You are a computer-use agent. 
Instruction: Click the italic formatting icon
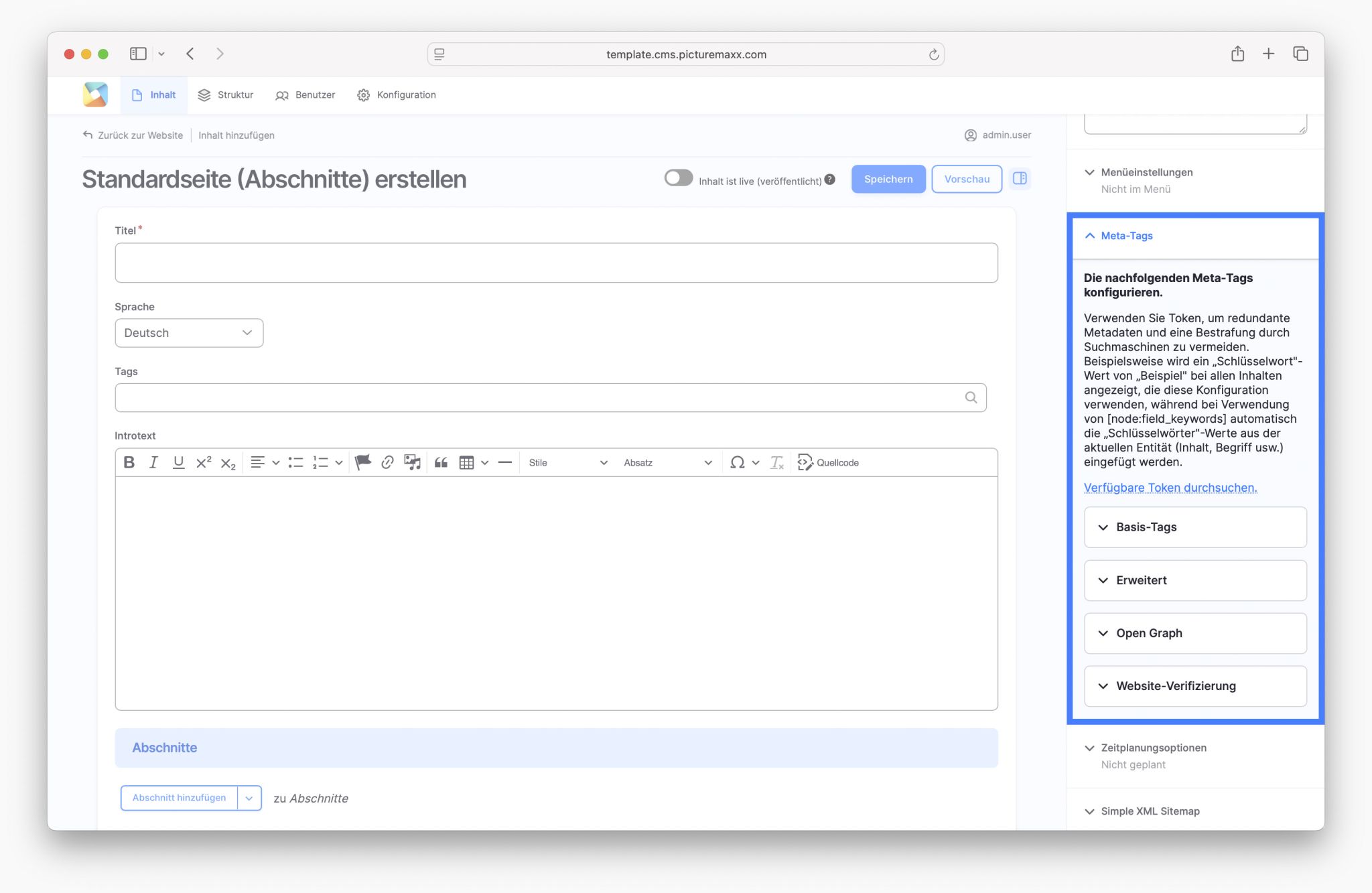click(x=153, y=462)
